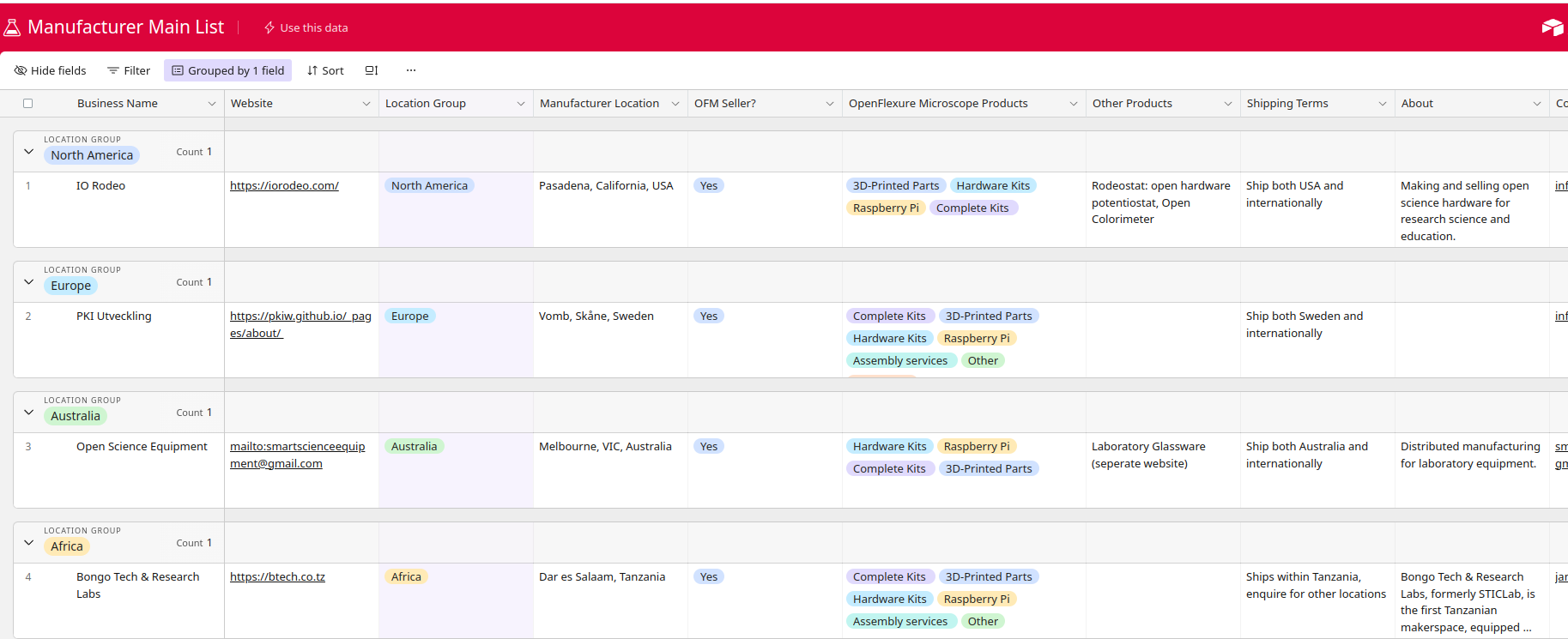This screenshot has height=639, width=1568.
Task: Open Grouped by 1 field settings
Action: [x=228, y=70]
